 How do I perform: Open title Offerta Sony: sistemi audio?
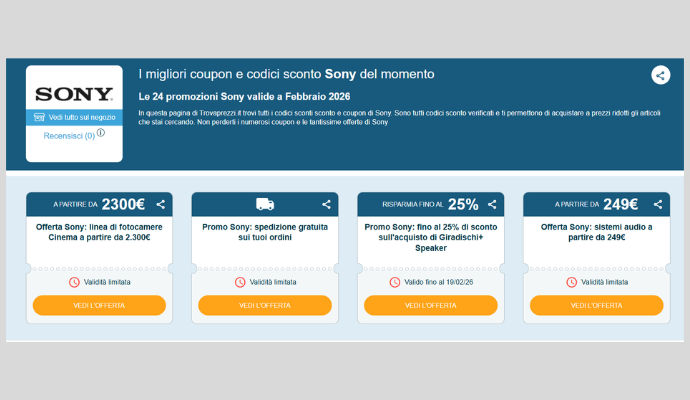596,232
